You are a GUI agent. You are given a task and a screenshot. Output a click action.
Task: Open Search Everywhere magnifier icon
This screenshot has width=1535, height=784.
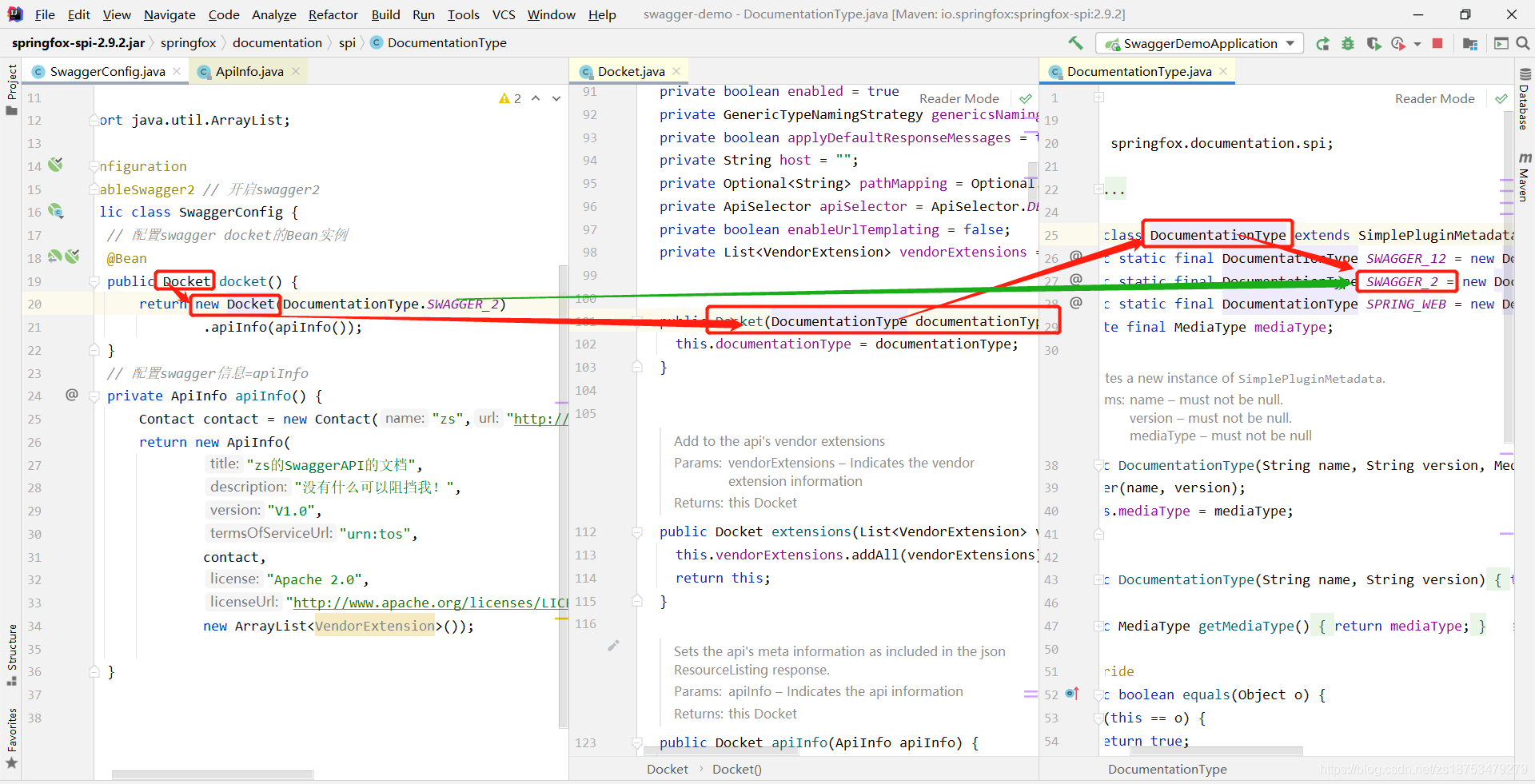pos(1523,44)
